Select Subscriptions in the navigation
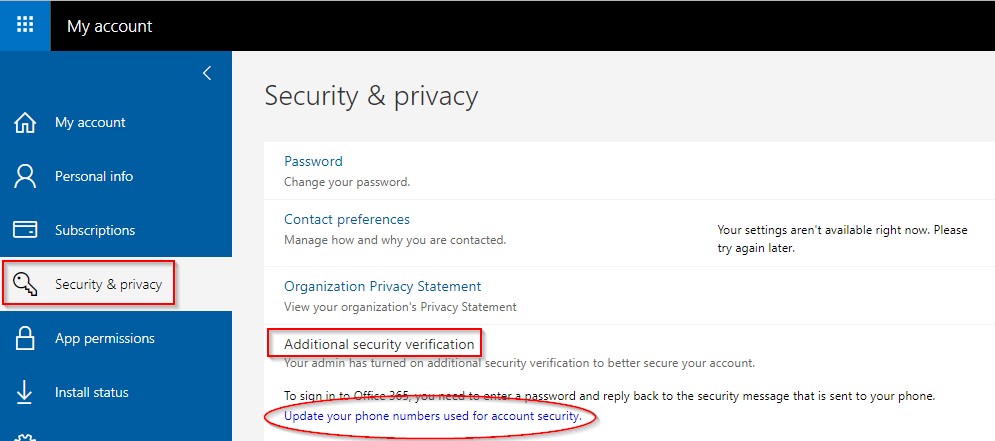 coord(95,230)
